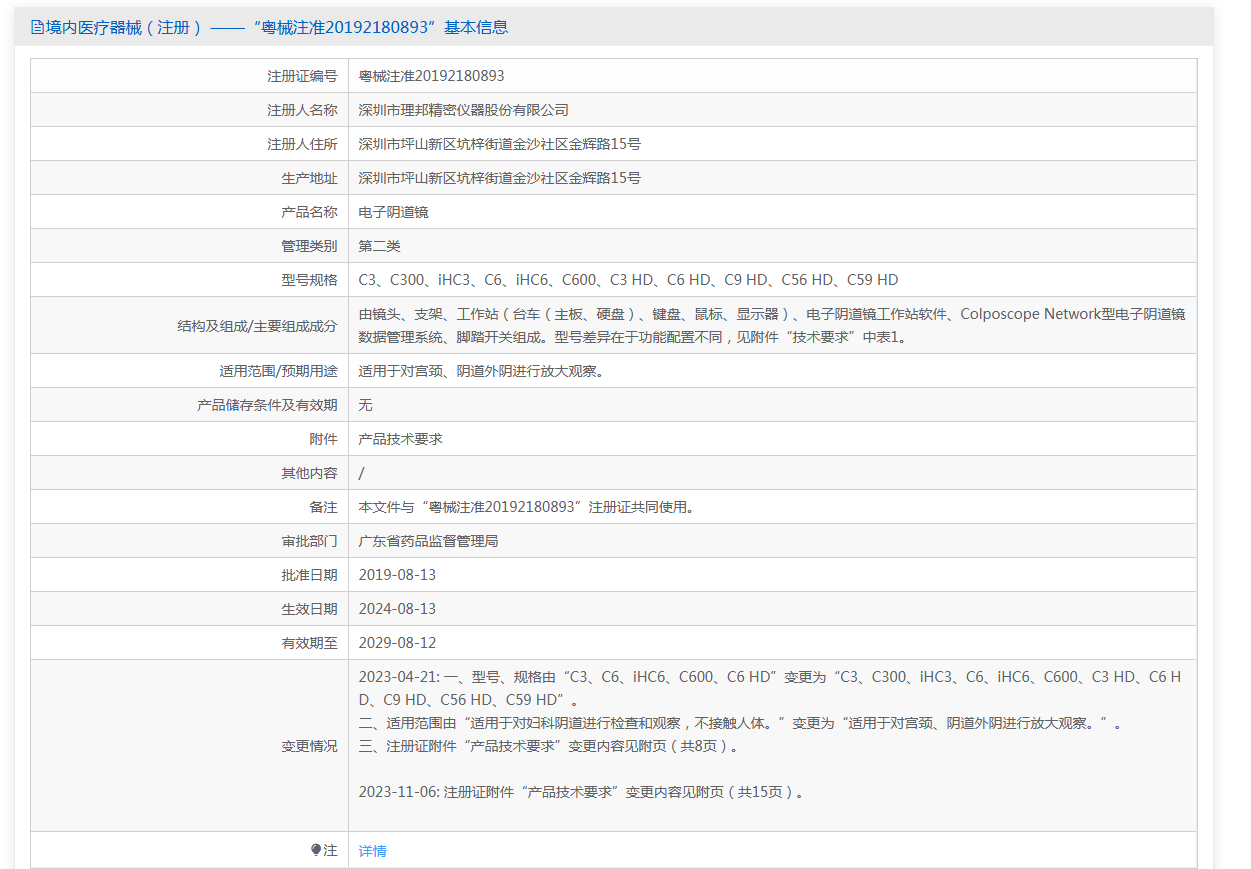The width and height of the screenshot is (1251, 869).
Task: Select approval department 广东省药品监督管理局
Action: click(x=429, y=541)
